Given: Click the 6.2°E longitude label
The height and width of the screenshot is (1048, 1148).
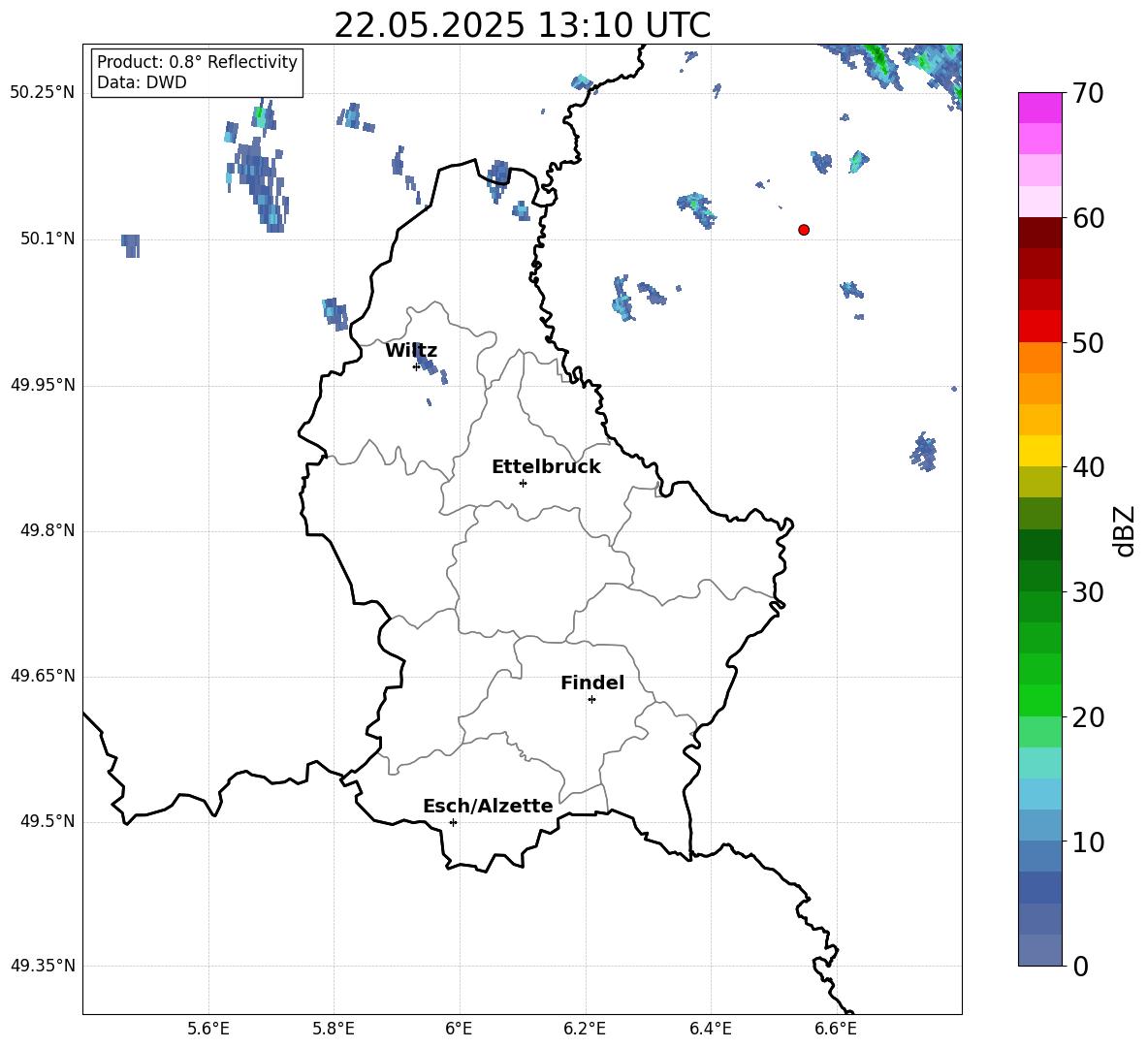Looking at the screenshot, I should coord(585,1029).
